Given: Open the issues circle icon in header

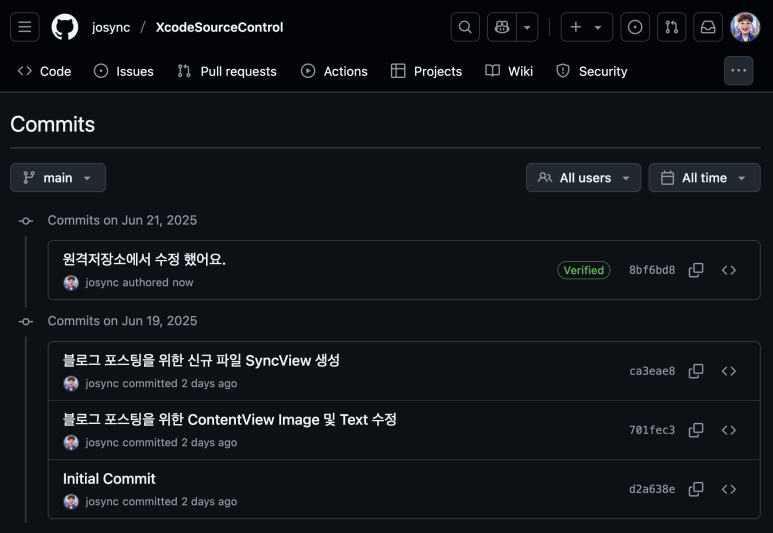Looking at the screenshot, I should coord(635,27).
